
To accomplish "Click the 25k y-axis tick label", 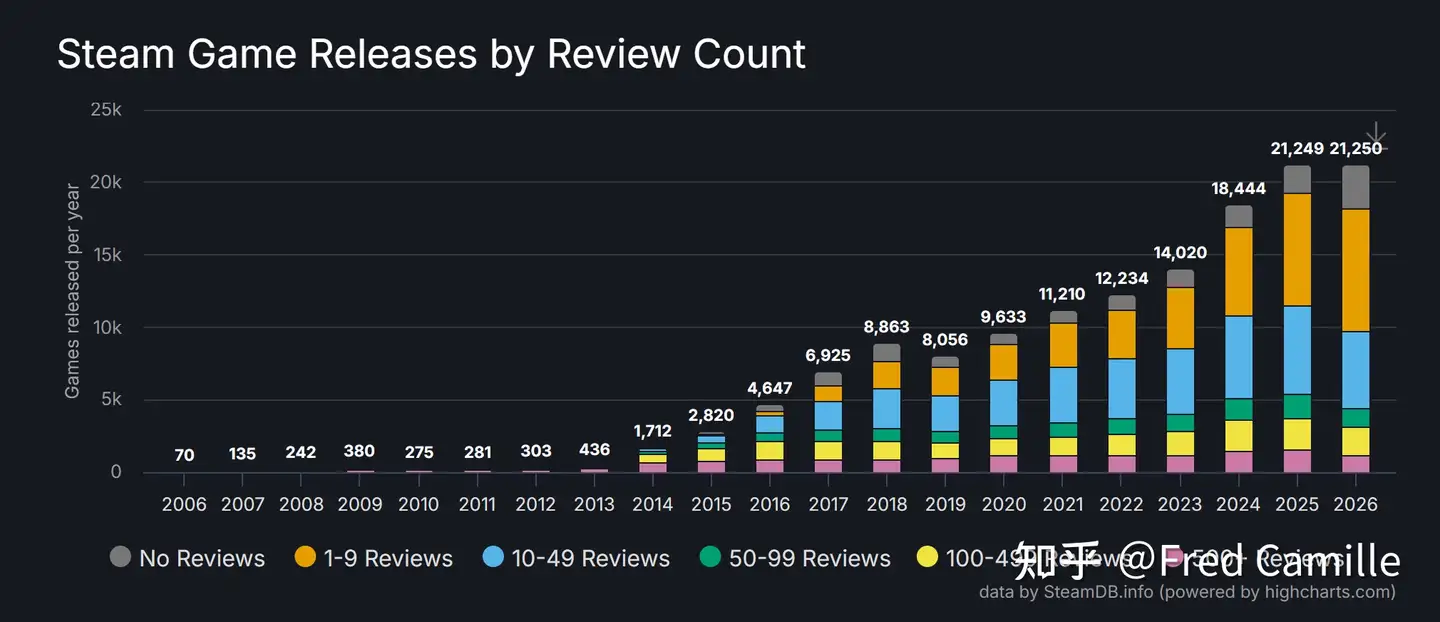I will tap(106, 109).
